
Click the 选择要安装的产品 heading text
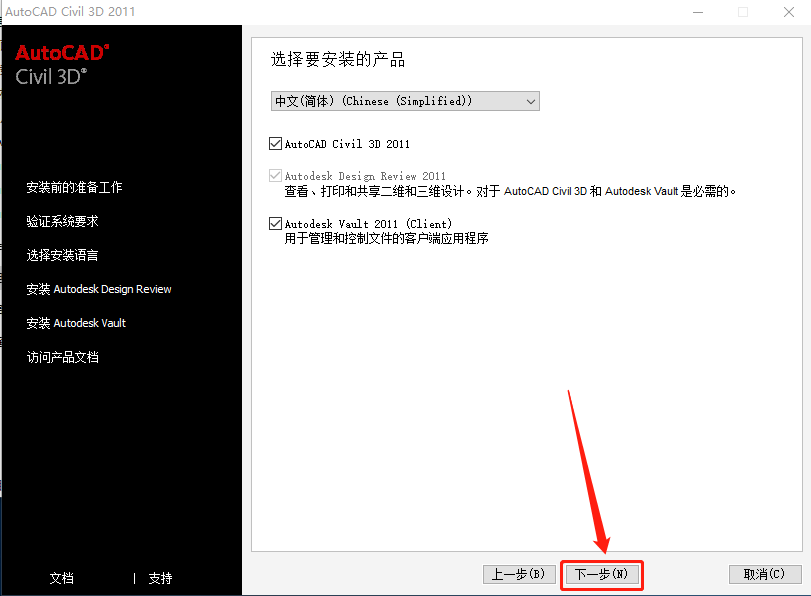click(338, 59)
